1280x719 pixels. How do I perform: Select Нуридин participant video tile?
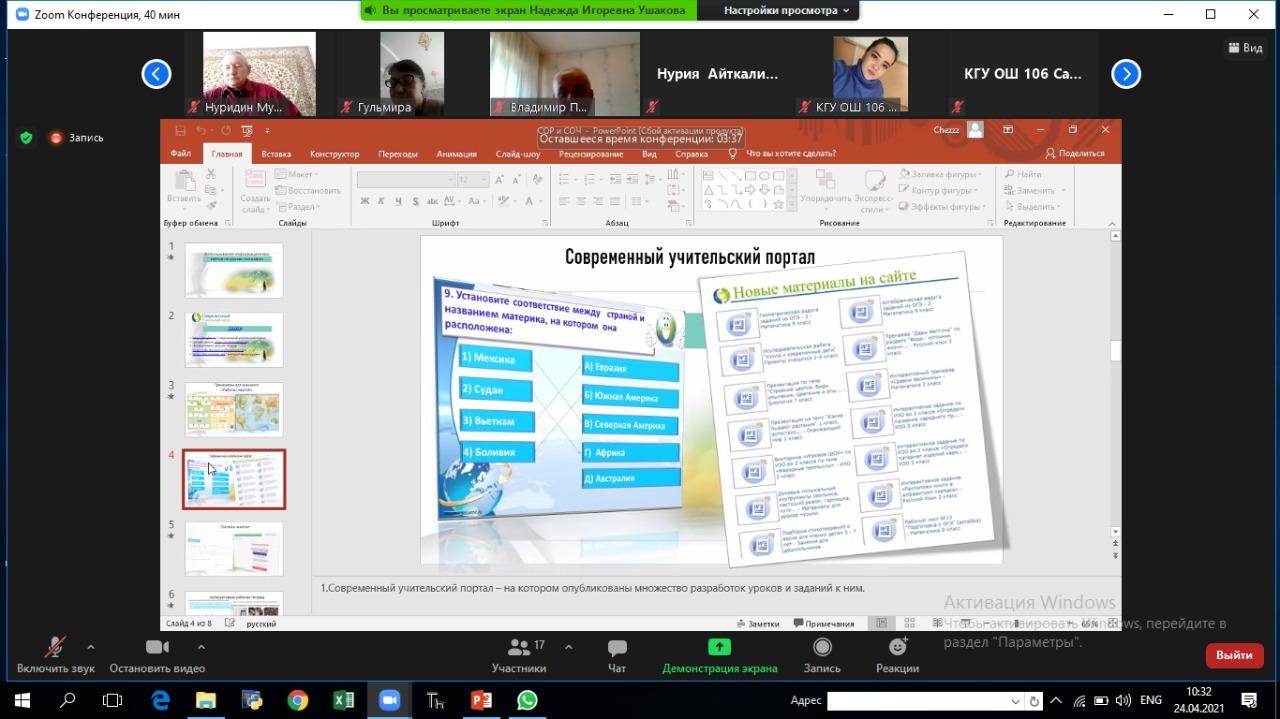click(259, 74)
